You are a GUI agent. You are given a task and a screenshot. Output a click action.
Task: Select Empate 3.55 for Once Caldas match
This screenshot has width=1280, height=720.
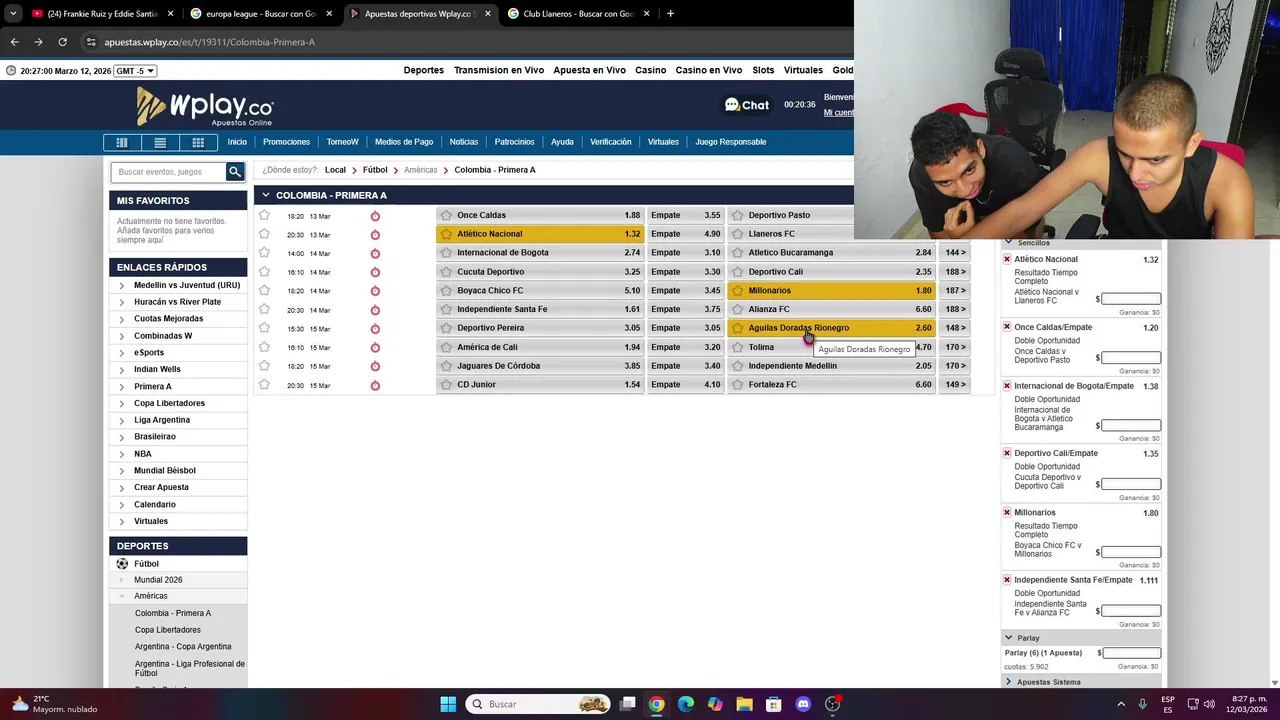[x=685, y=215]
